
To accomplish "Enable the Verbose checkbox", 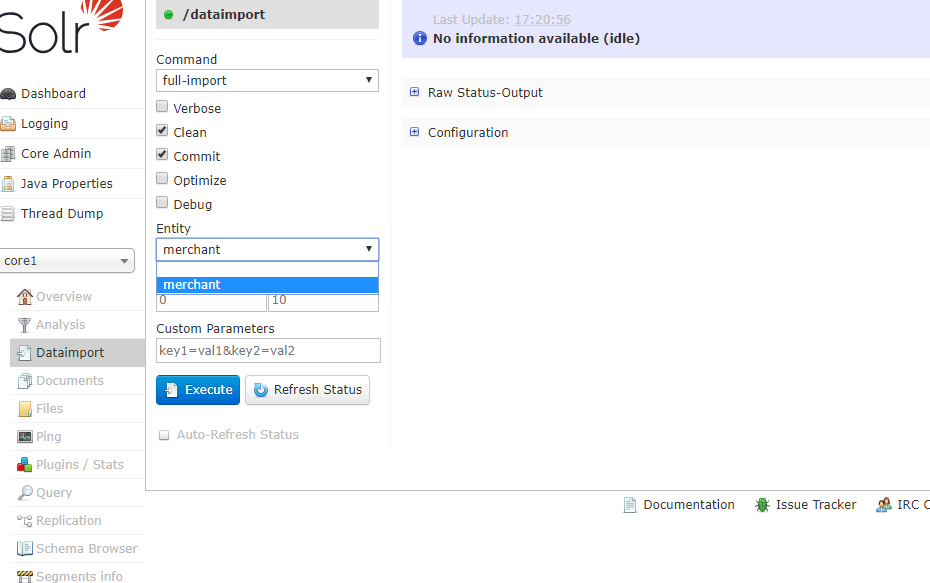I will point(162,107).
